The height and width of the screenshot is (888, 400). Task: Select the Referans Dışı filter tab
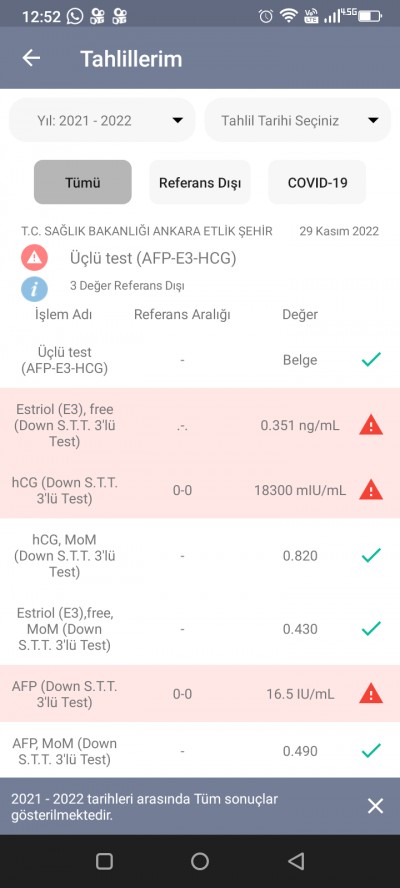(200, 182)
